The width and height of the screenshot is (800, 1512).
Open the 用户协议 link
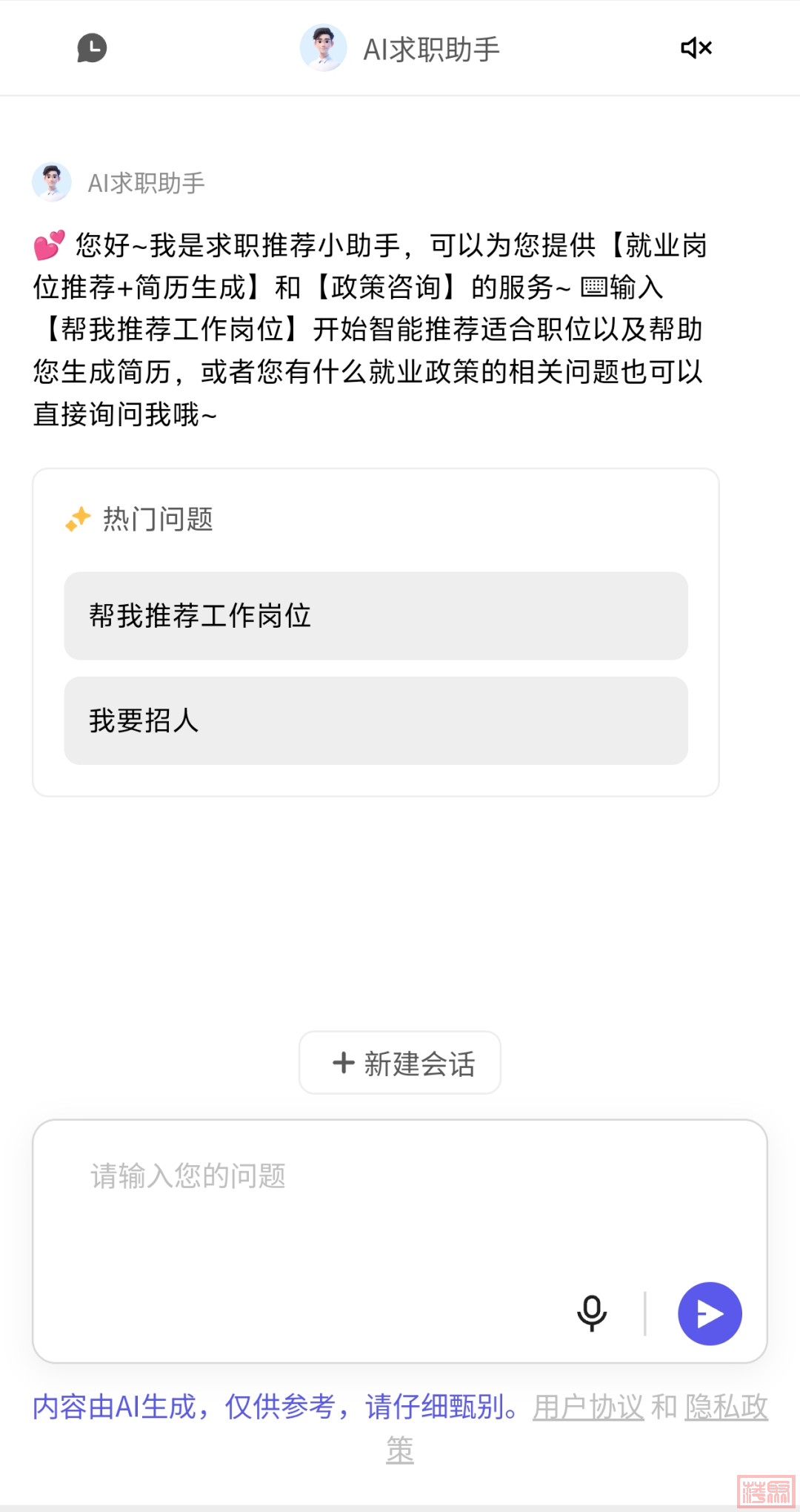(588, 1407)
